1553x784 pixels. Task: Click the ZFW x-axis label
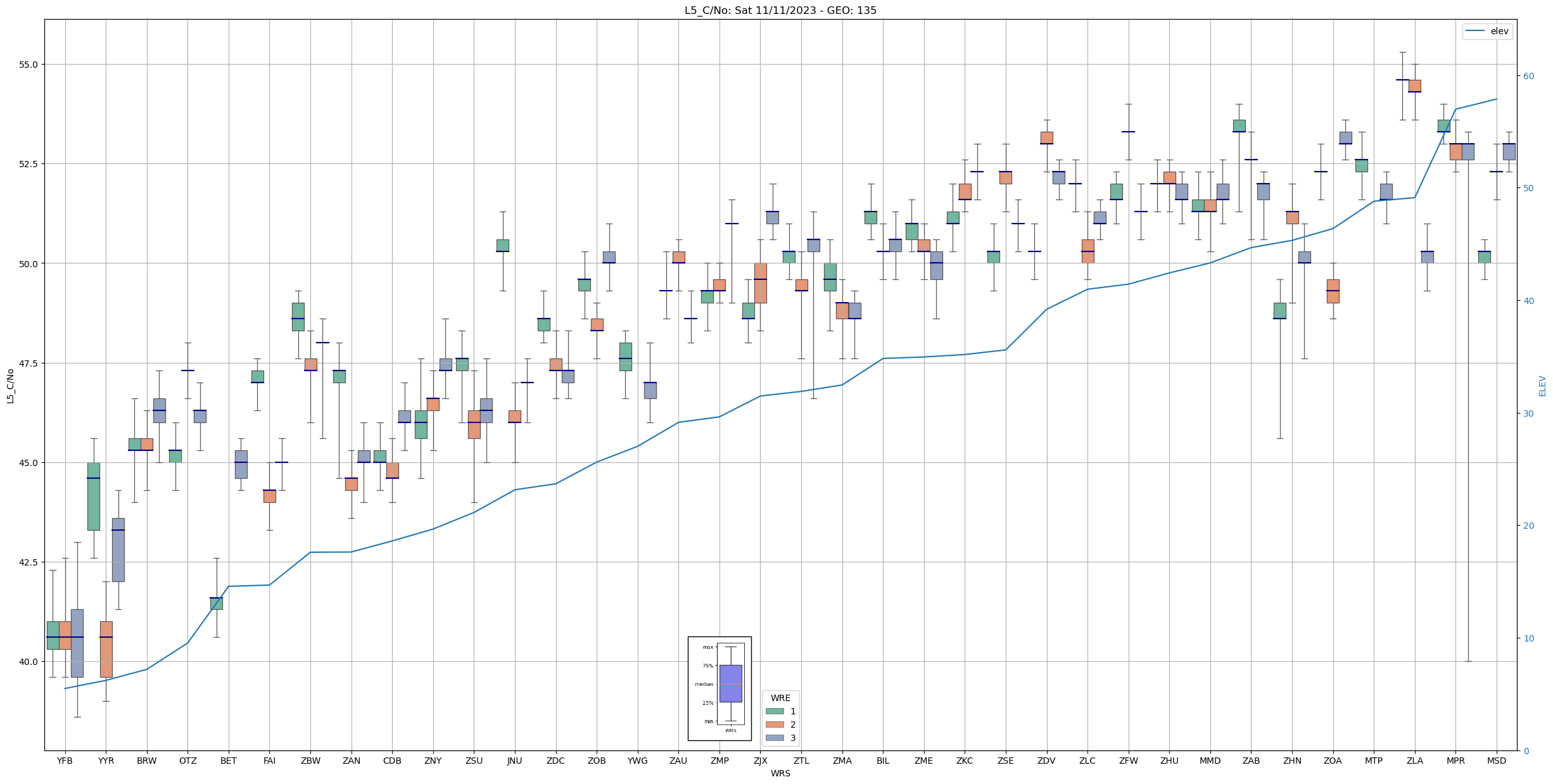pos(1128,761)
